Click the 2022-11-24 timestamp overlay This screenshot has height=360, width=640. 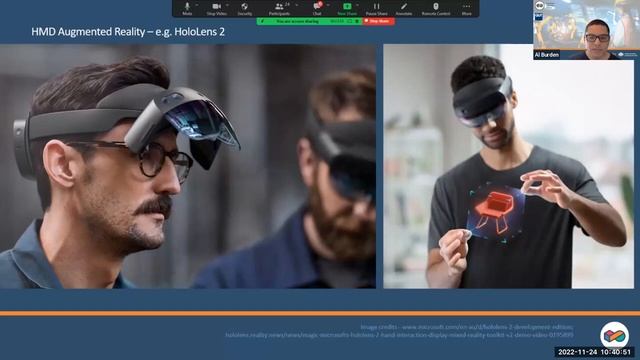click(594, 352)
